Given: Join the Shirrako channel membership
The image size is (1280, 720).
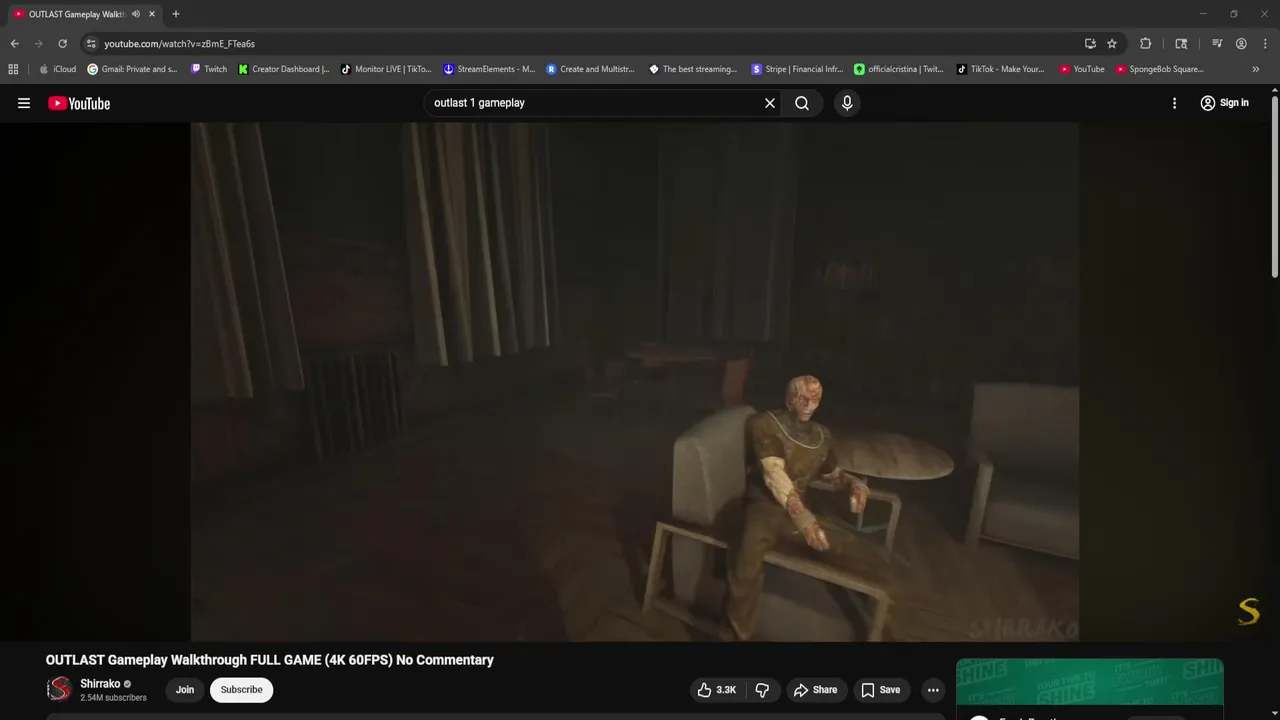Looking at the screenshot, I should click(x=185, y=690).
